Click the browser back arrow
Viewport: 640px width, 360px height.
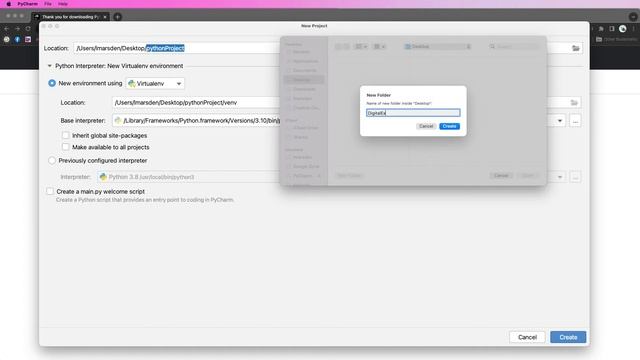click(x=7, y=29)
